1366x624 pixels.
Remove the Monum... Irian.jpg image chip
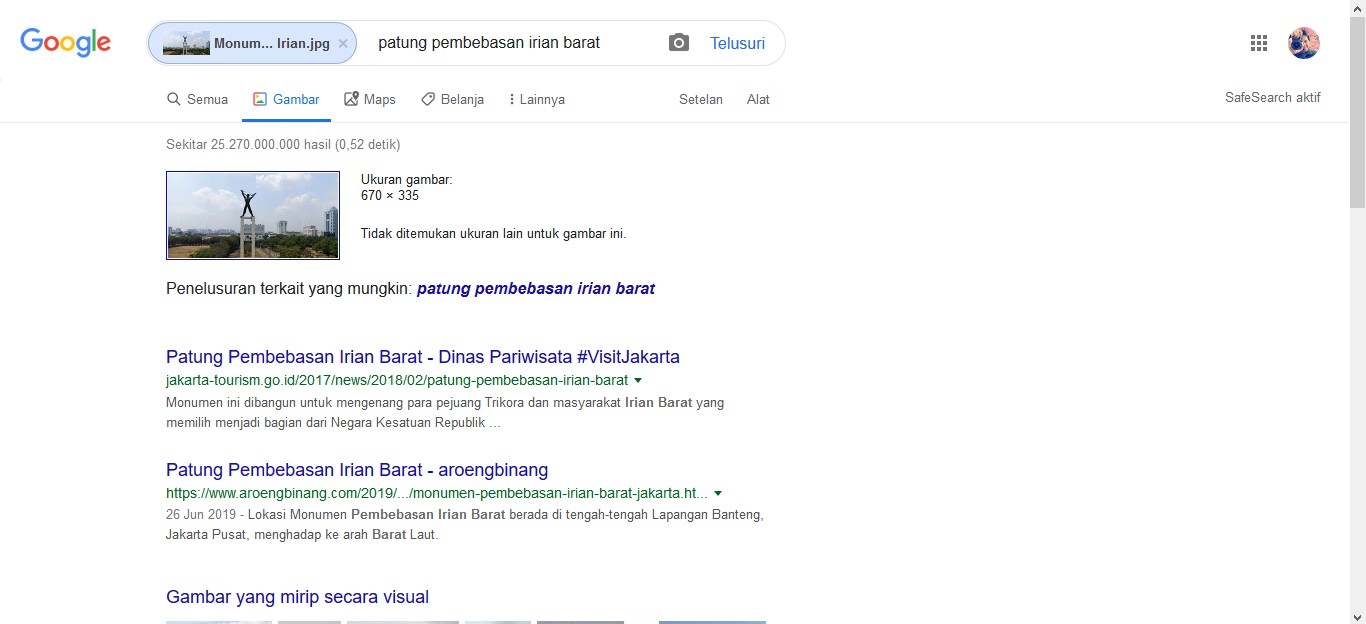pos(342,43)
